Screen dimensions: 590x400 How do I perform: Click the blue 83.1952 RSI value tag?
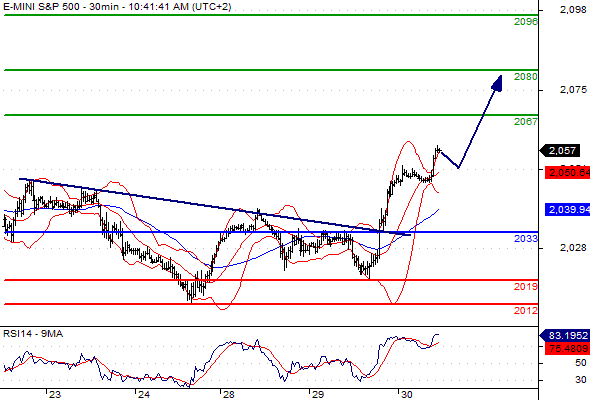[565, 336]
